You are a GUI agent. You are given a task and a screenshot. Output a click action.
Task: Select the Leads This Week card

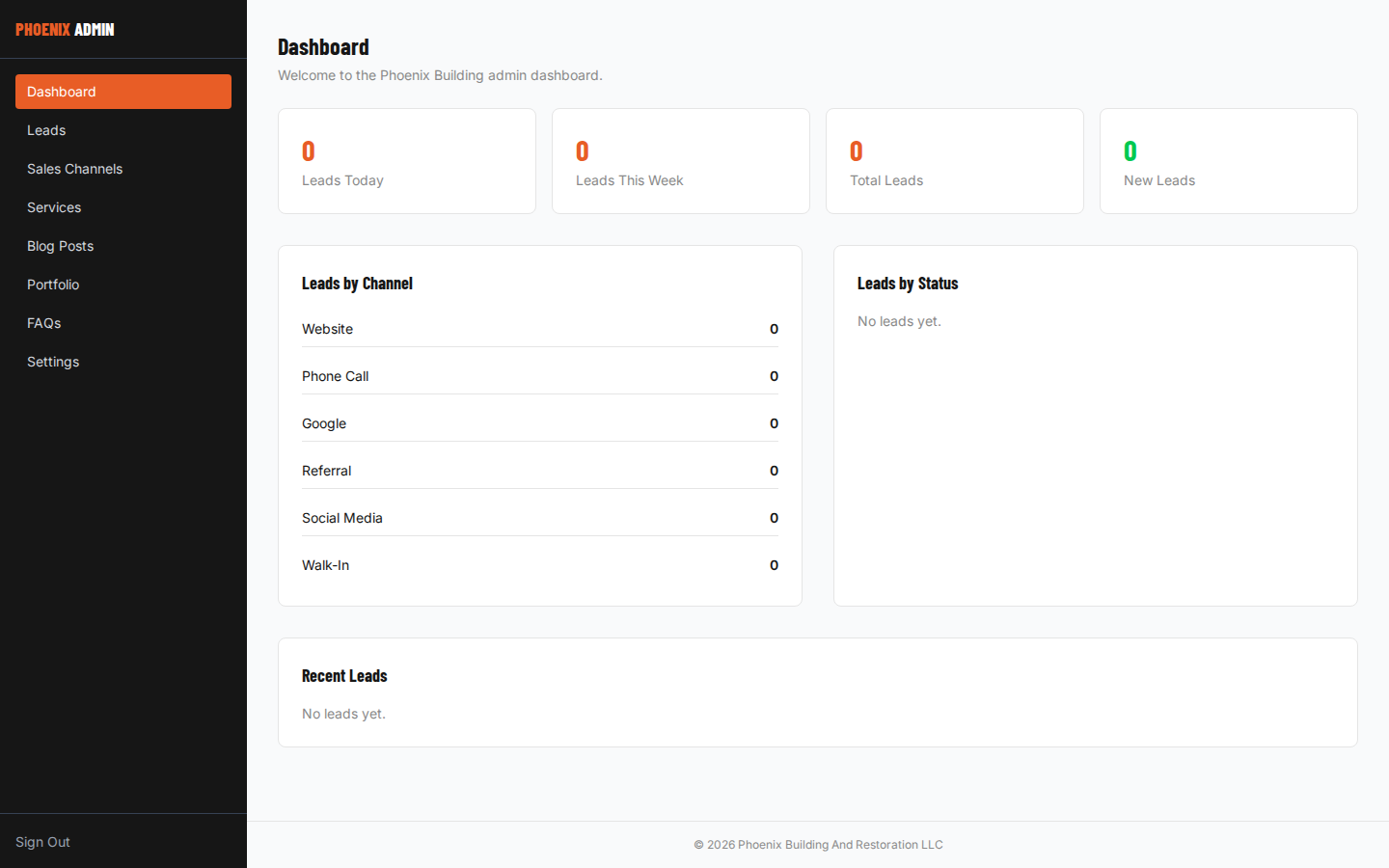coord(681,161)
